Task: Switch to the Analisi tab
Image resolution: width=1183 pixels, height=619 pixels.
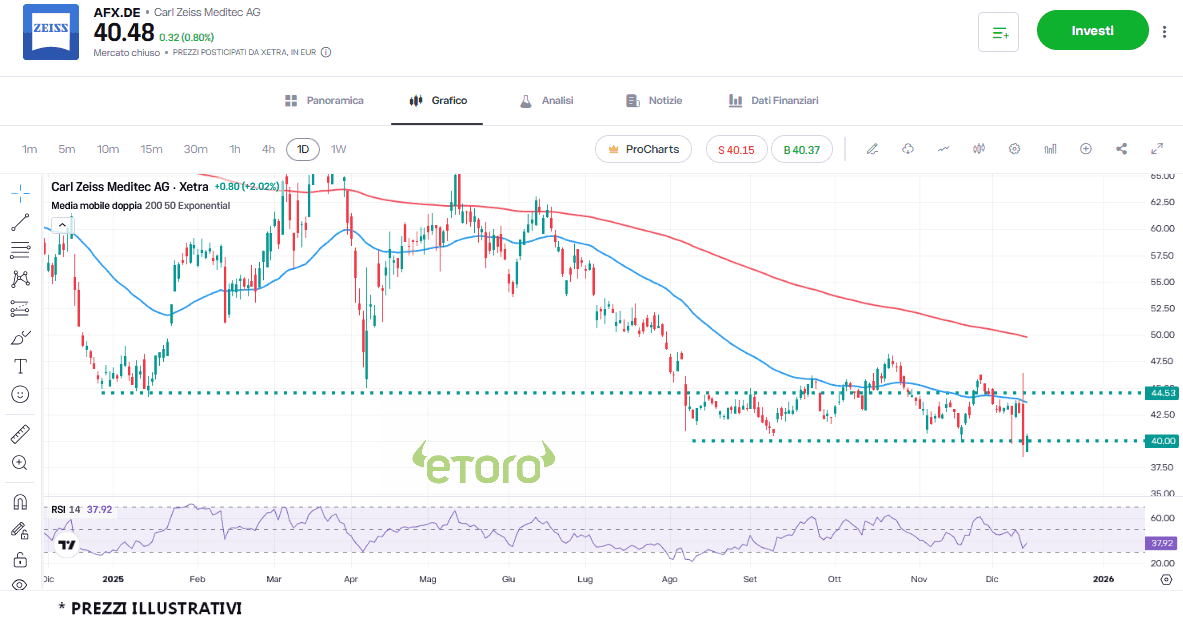Action: click(546, 101)
